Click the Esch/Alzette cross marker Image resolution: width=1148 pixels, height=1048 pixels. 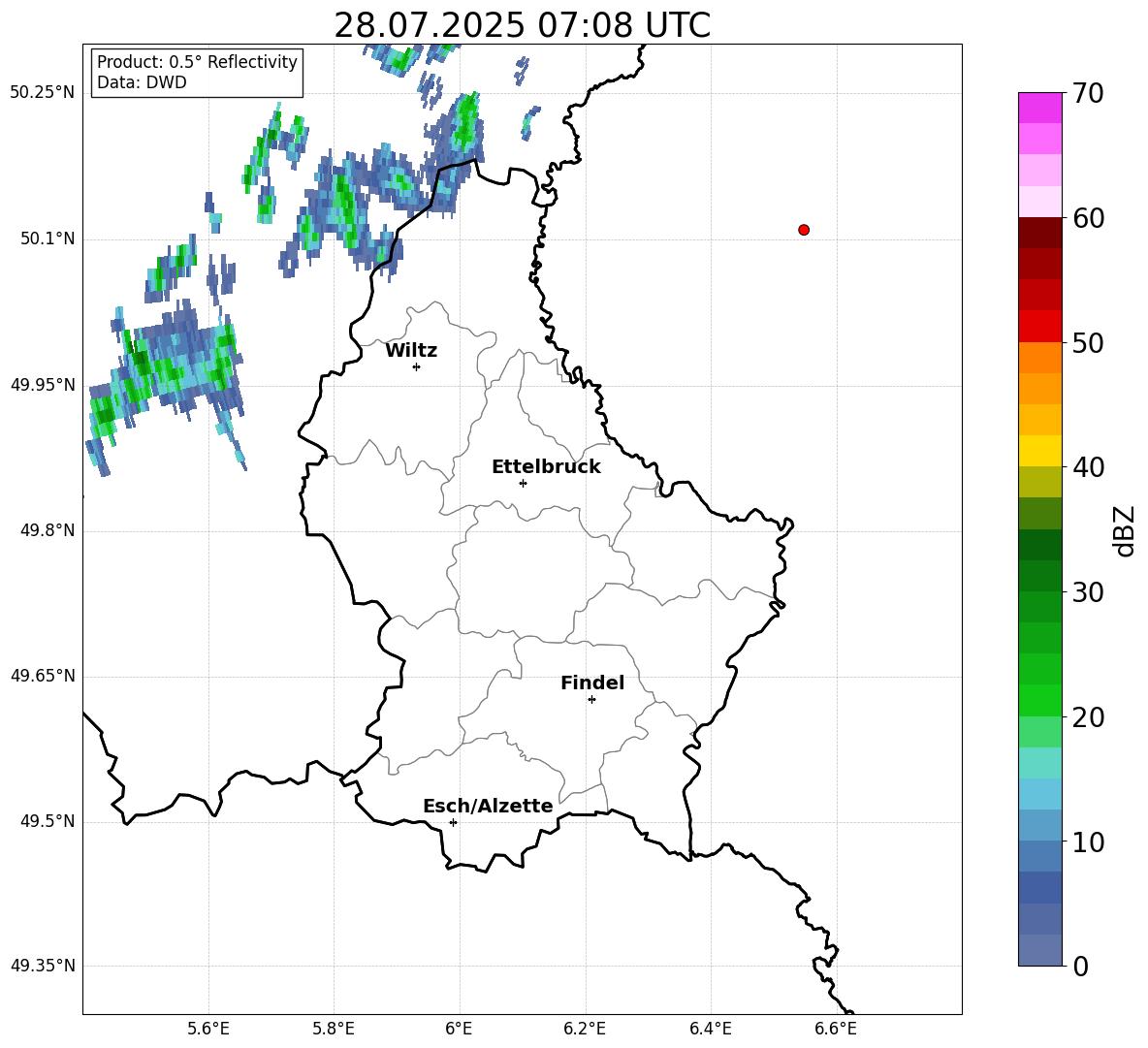pos(453,822)
